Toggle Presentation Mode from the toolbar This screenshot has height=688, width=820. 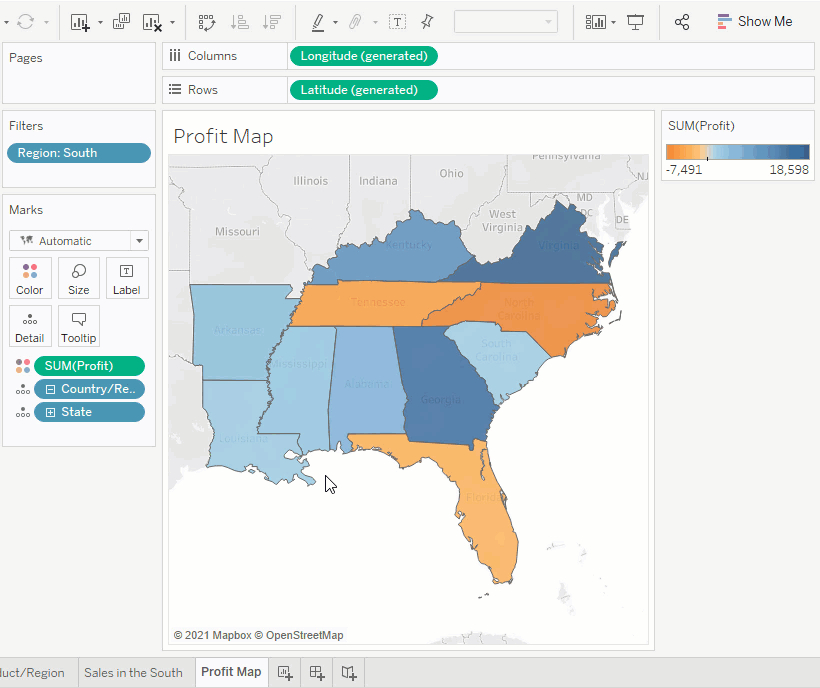click(x=637, y=21)
